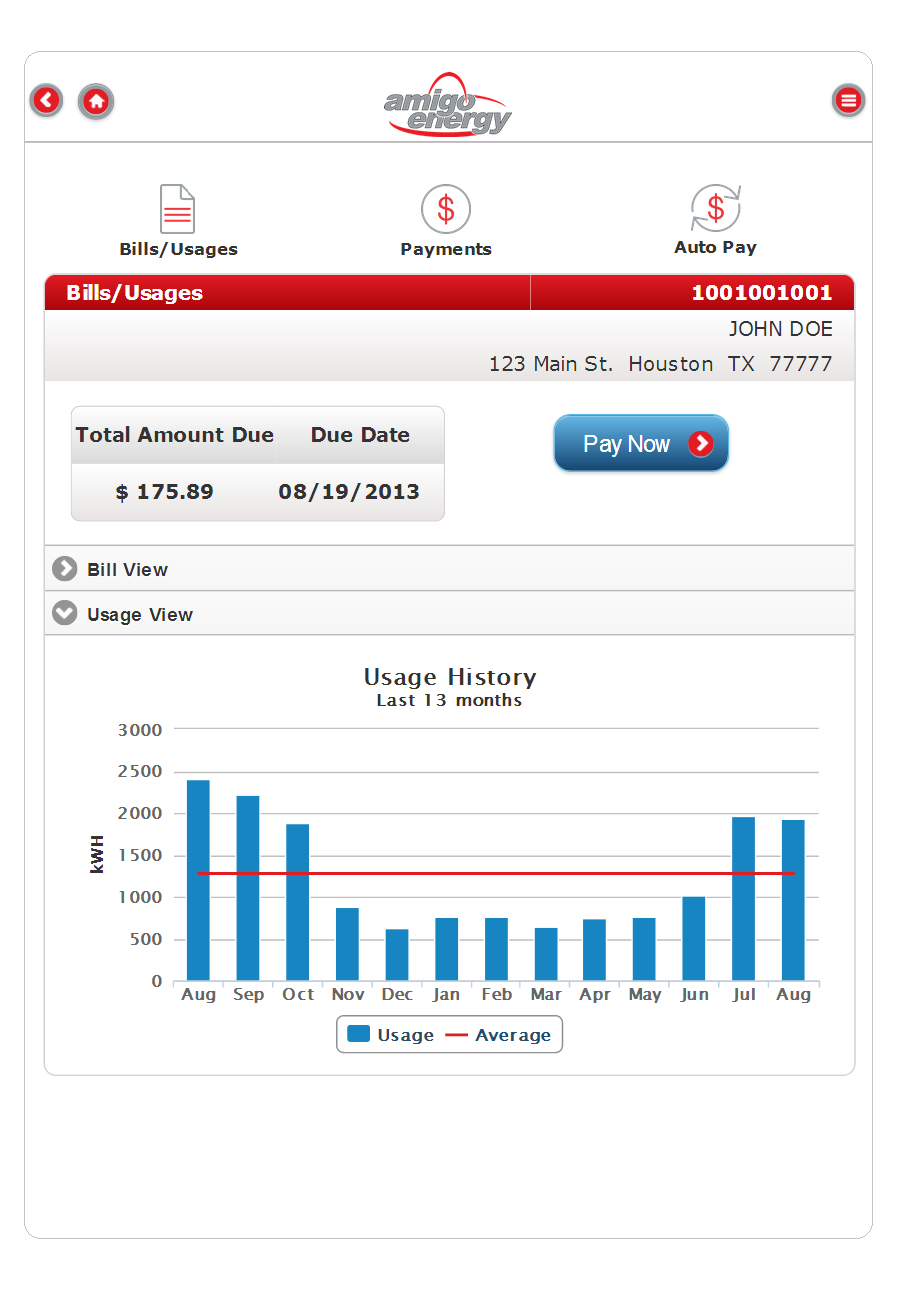897x1300 pixels.
Task: Click the Sep usage bar
Action: tap(248, 888)
